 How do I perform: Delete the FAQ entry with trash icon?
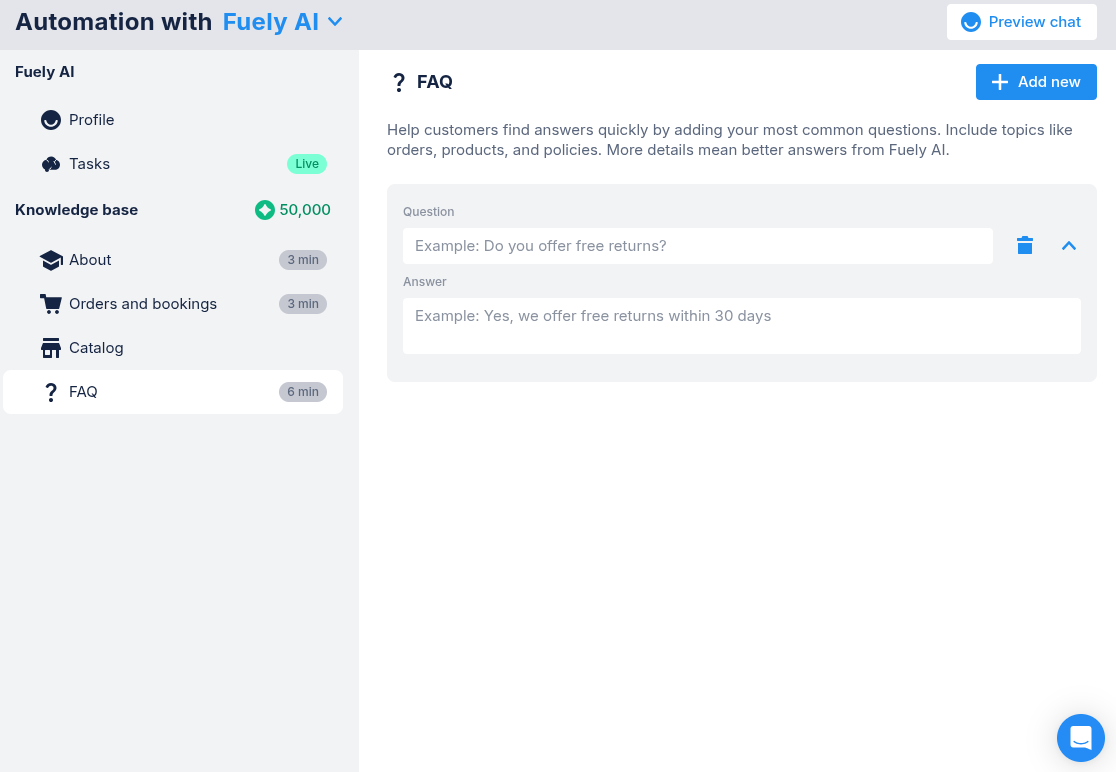click(1025, 246)
